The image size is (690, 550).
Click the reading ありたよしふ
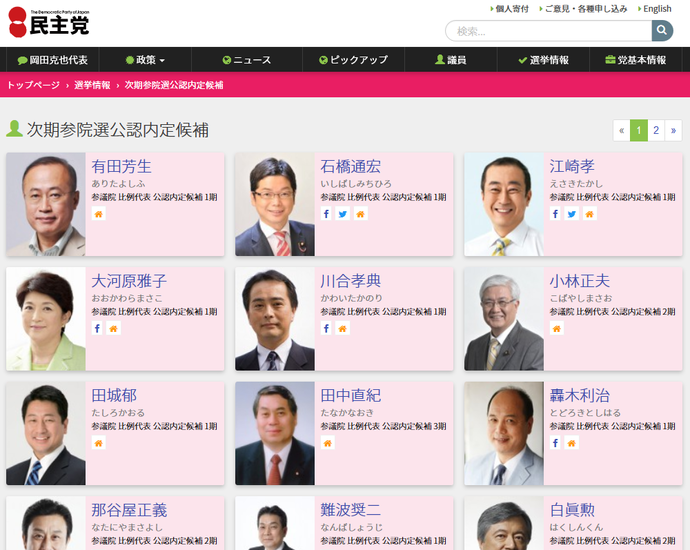click(118, 183)
